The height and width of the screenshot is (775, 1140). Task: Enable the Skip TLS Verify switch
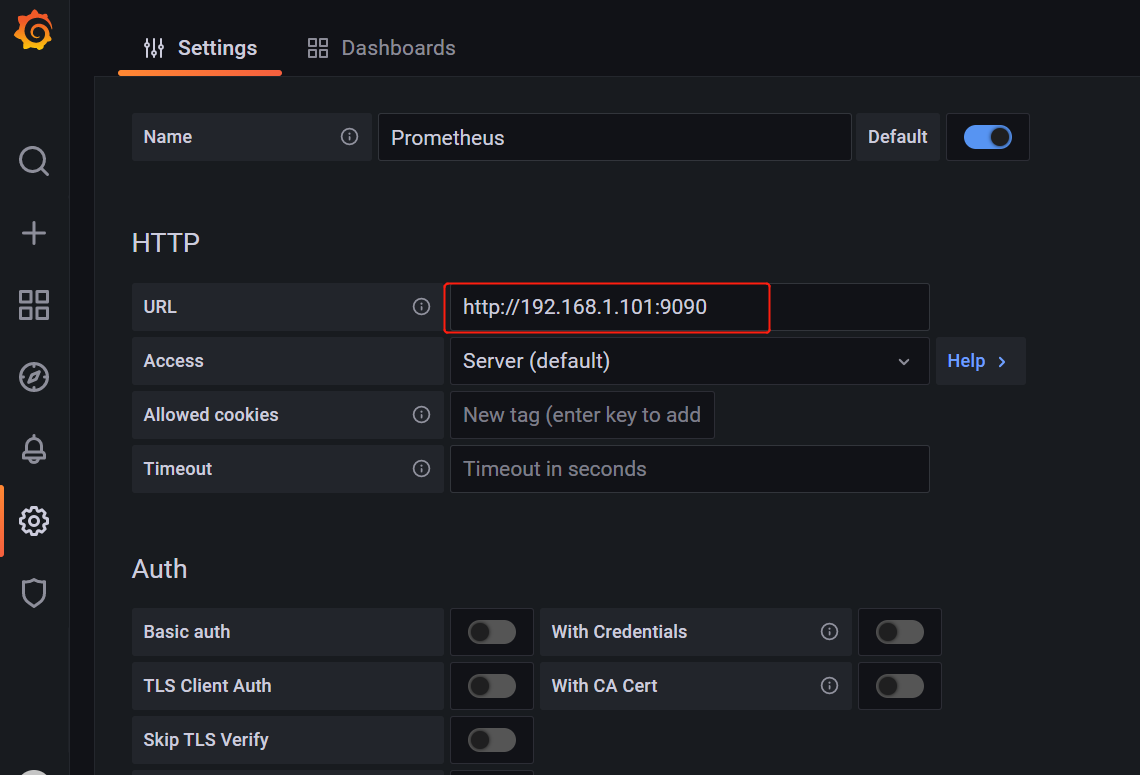tap(491, 740)
